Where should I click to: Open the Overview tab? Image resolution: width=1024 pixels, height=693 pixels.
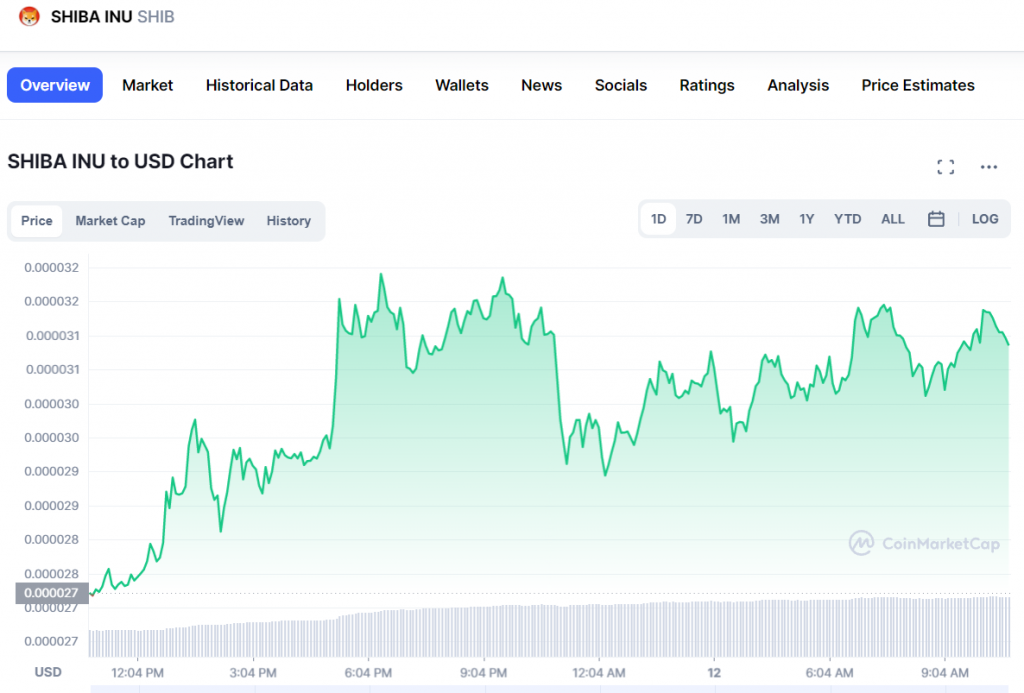pyautogui.click(x=55, y=85)
